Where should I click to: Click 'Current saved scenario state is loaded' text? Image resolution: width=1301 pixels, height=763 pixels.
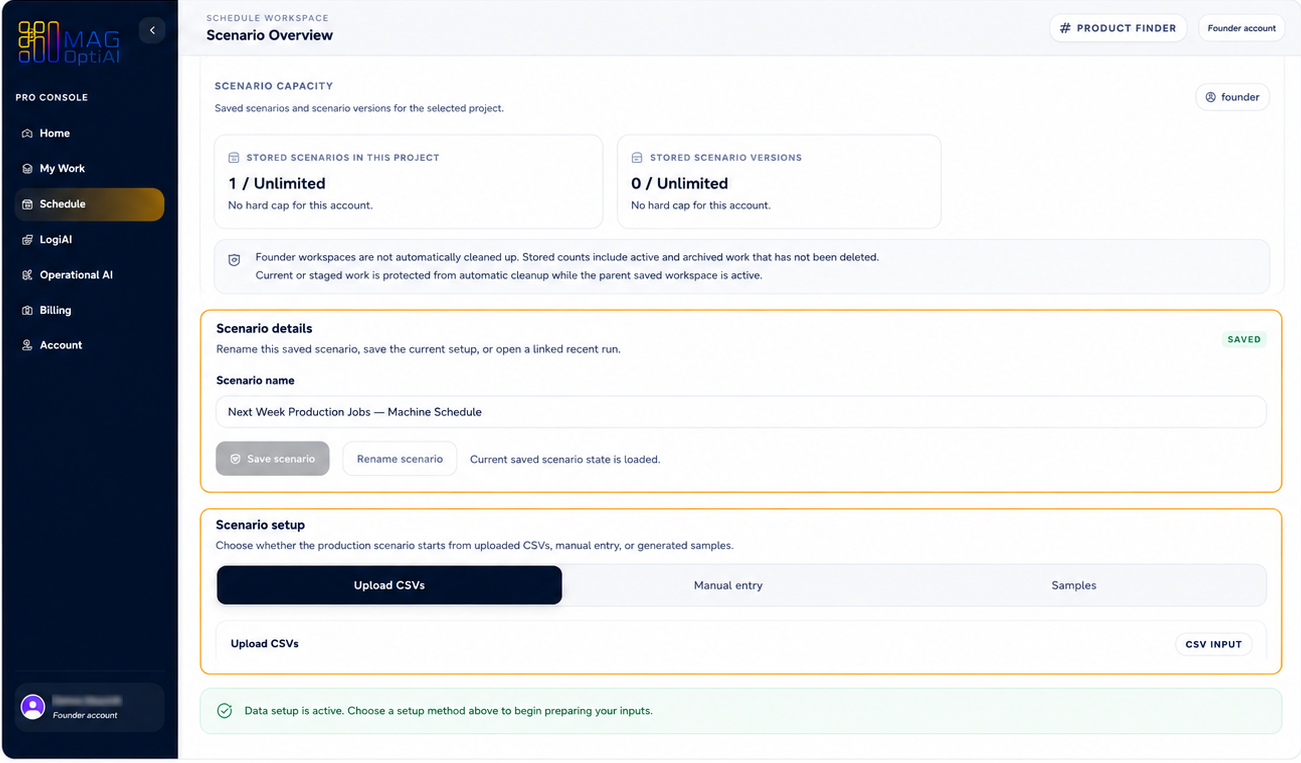565,460
